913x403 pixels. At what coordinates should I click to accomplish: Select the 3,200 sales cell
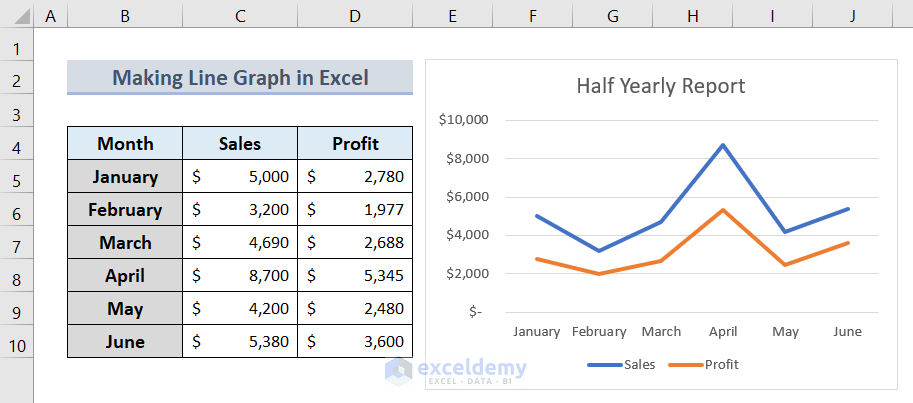(240, 209)
